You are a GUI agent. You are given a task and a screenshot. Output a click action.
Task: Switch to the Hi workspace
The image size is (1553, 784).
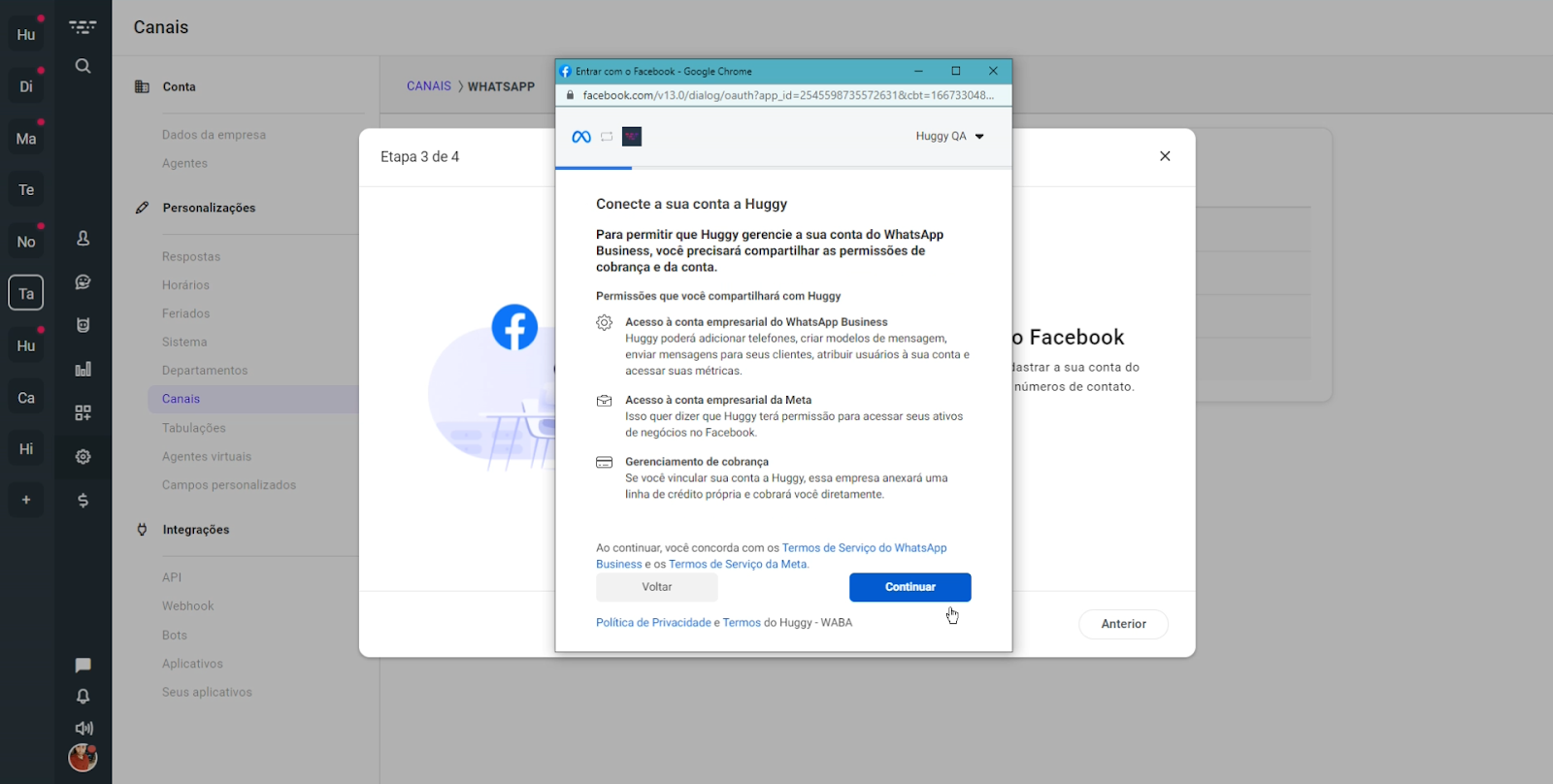26,449
